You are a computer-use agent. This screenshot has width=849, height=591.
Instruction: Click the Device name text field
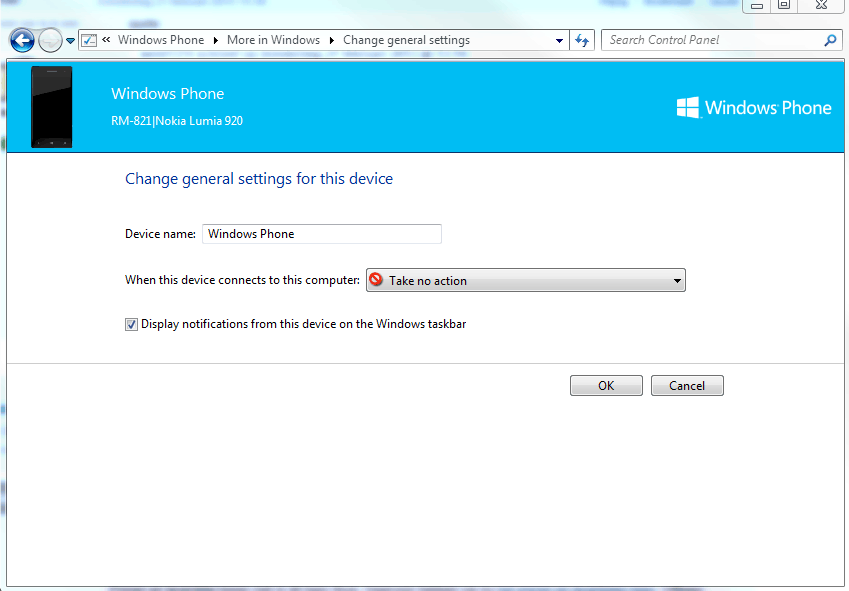click(322, 234)
